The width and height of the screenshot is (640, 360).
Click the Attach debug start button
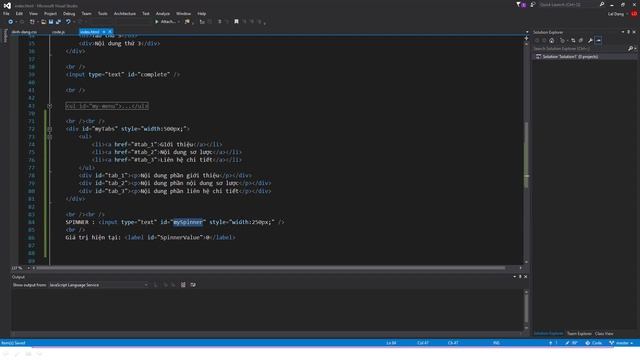tap(165, 22)
